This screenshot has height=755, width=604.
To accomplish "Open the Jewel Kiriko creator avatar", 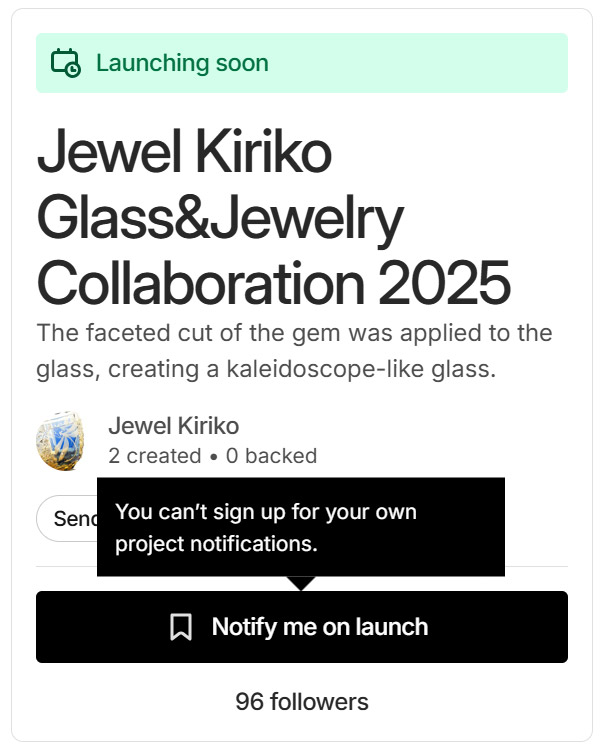I will pyautogui.click(x=61, y=441).
